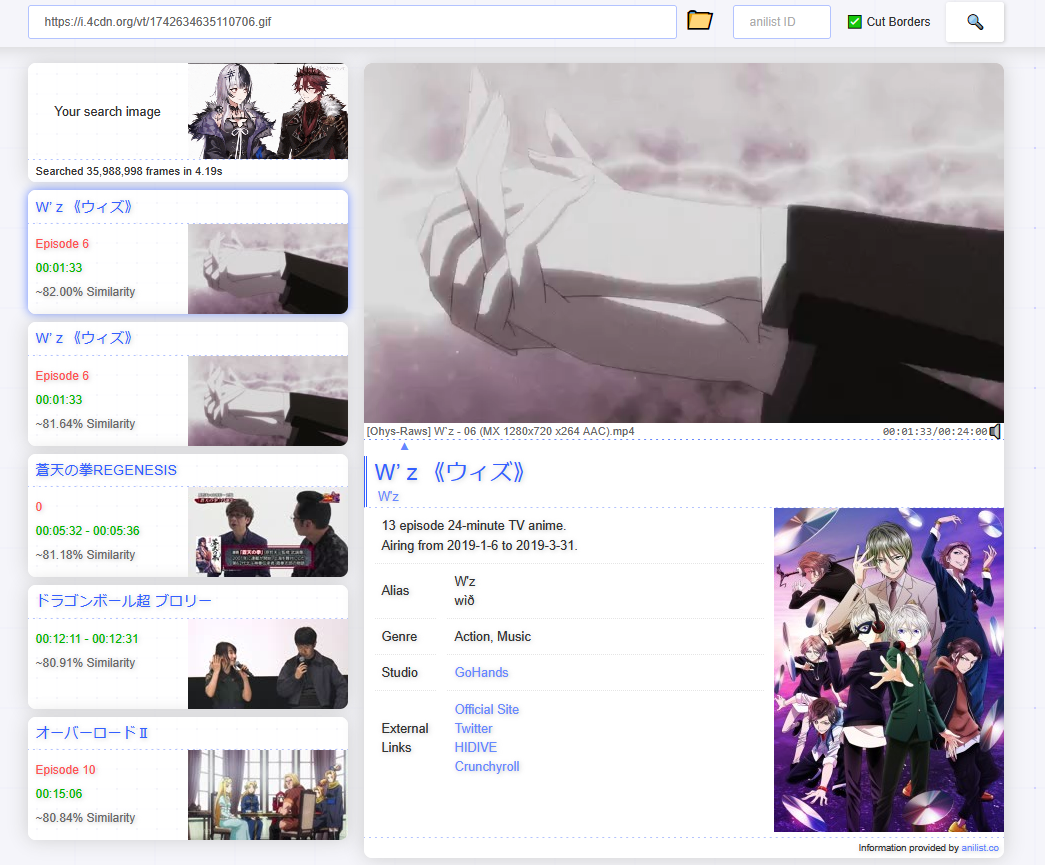Select the 蒼天の拳REGENESIS result title
The height and width of the screenshot is (865, 1045).
tap(106, 470)
